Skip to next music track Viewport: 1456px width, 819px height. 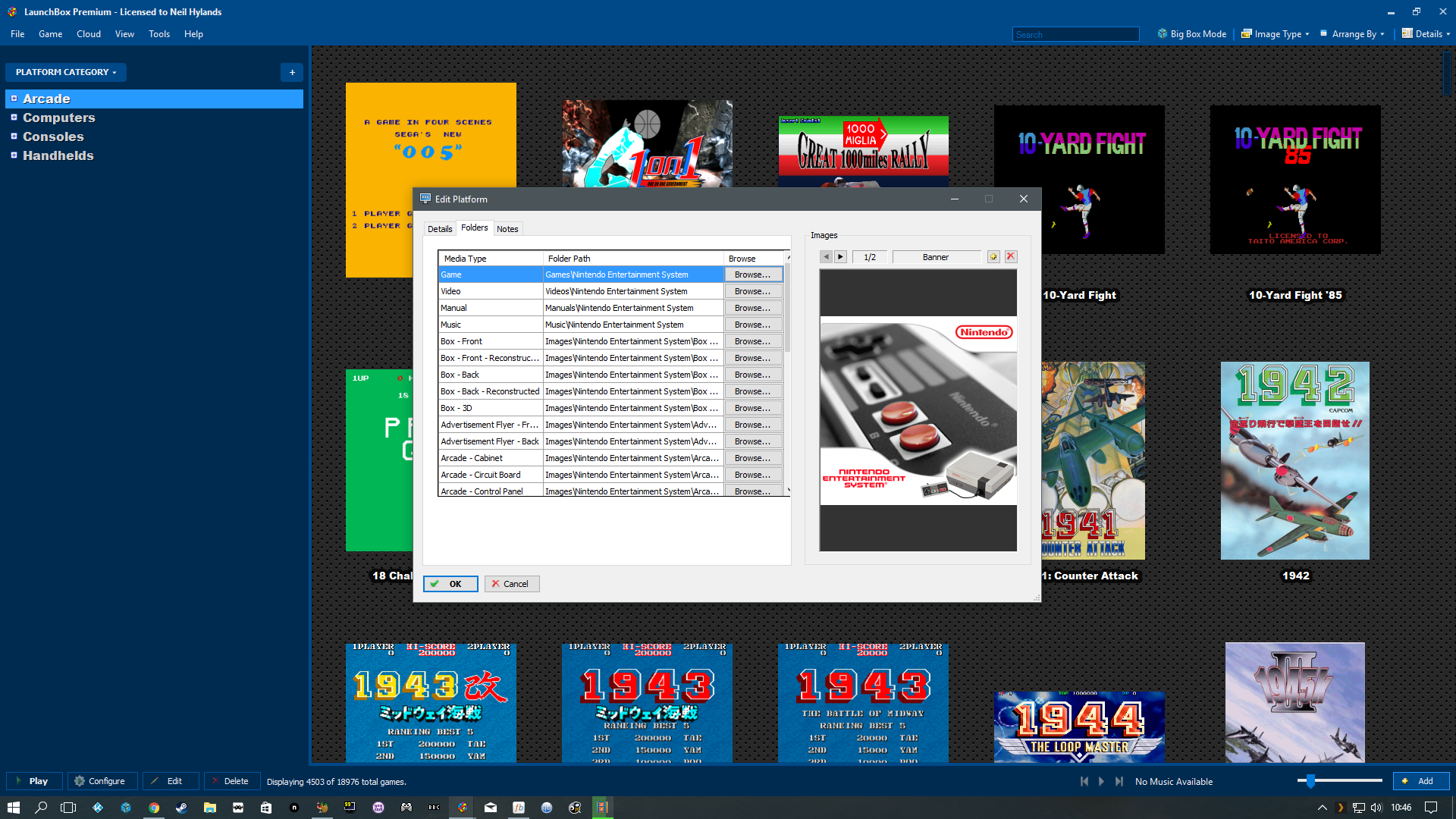pyautogui.click(x=1119, y=781)
